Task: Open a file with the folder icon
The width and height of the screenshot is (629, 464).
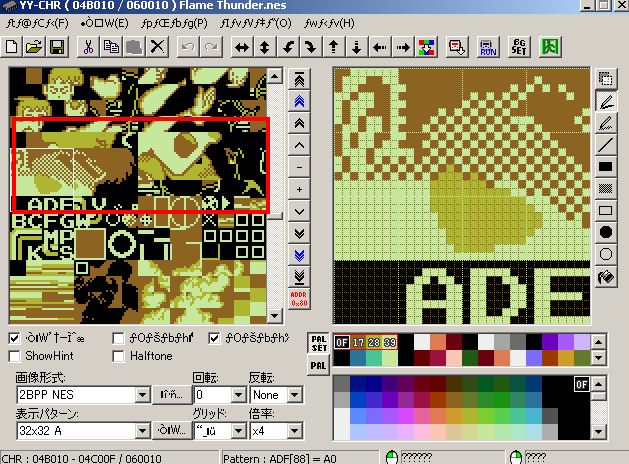Action: tap(34, 47)
